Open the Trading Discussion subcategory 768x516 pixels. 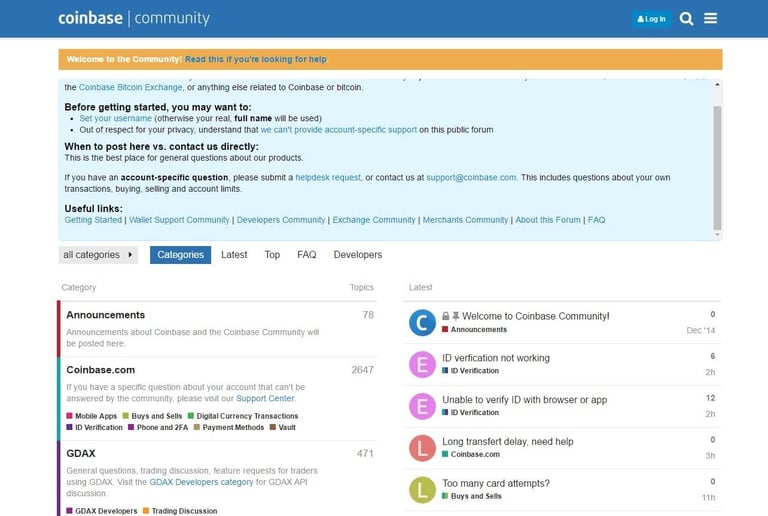pyautogui.click(x=180, y=511)
